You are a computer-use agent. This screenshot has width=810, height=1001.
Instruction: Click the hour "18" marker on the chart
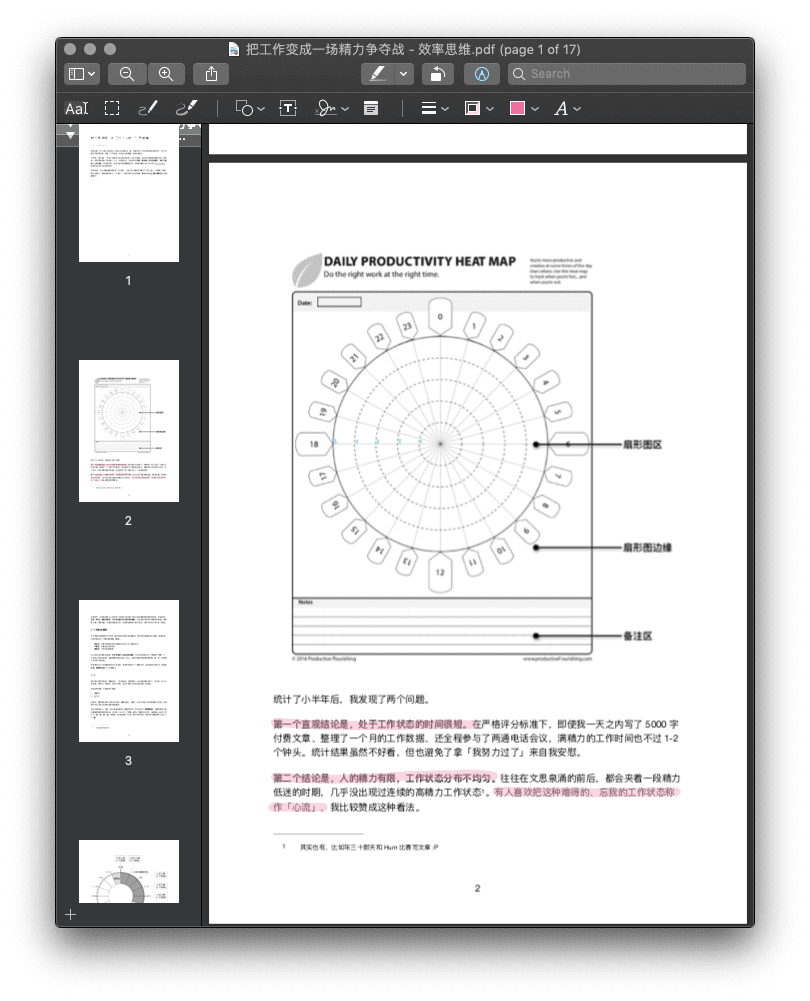[x=313, y=444]
